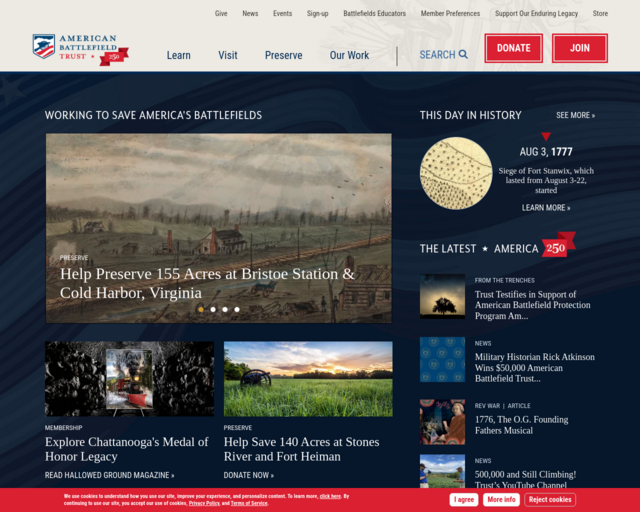Open the Sign-up link
Screen dimensions: 640x512
pos(318,13)
